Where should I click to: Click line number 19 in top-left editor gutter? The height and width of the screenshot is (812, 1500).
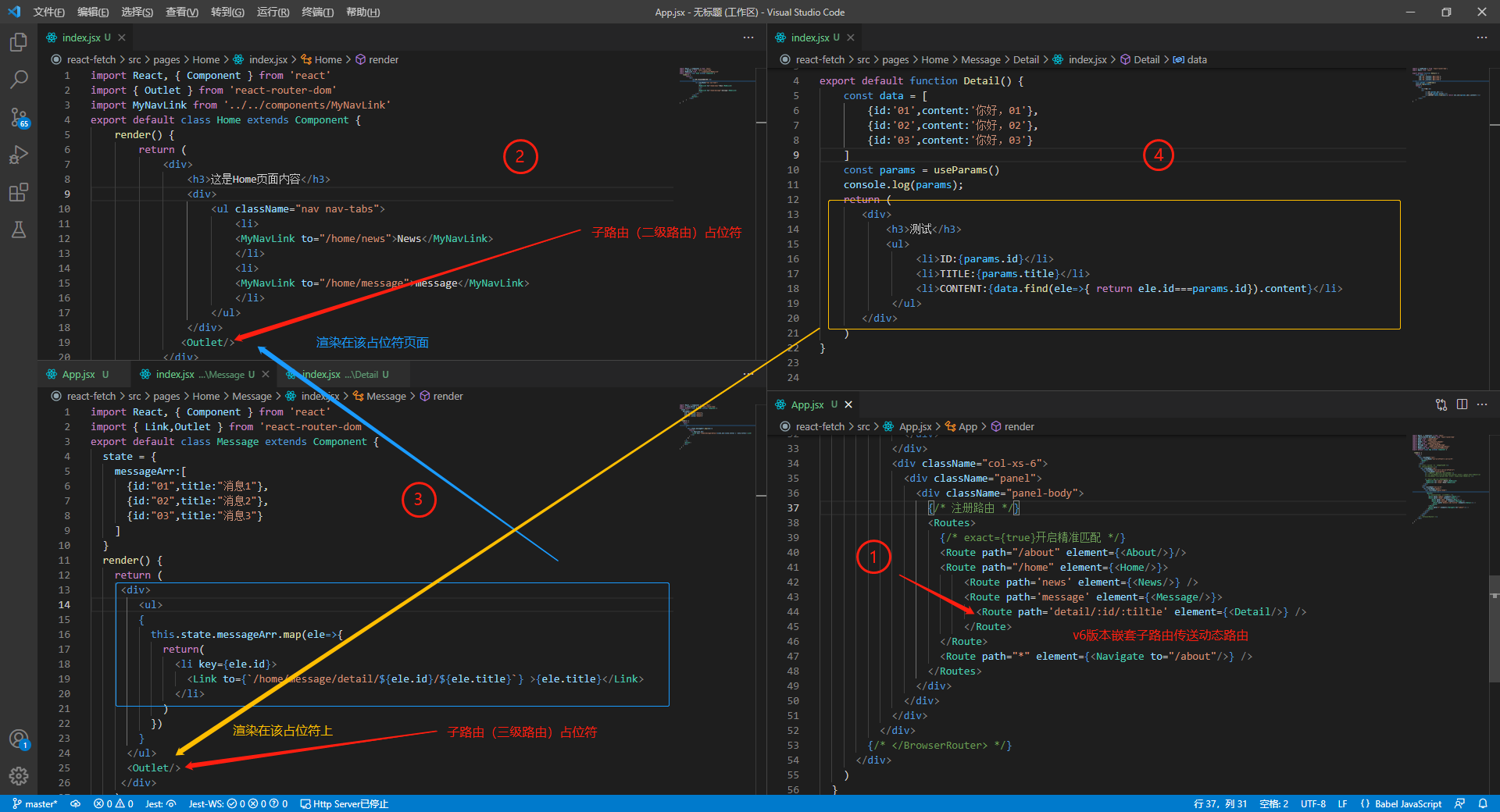(x=64, y=343)
